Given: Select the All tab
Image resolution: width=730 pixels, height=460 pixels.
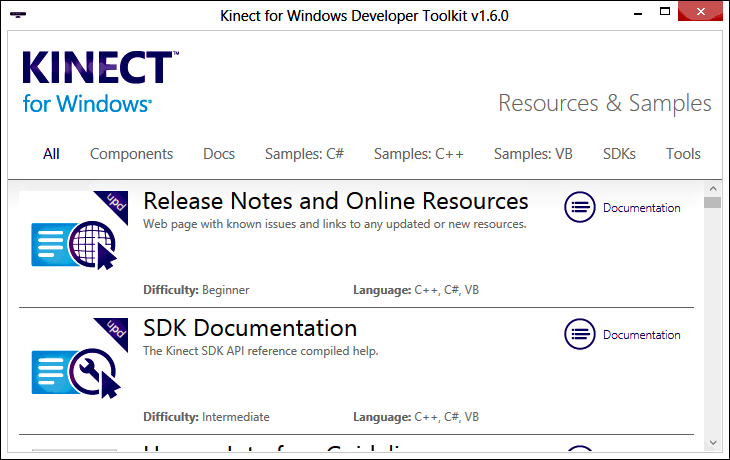Looking at the screenshot, I should (x=51, y=154).
